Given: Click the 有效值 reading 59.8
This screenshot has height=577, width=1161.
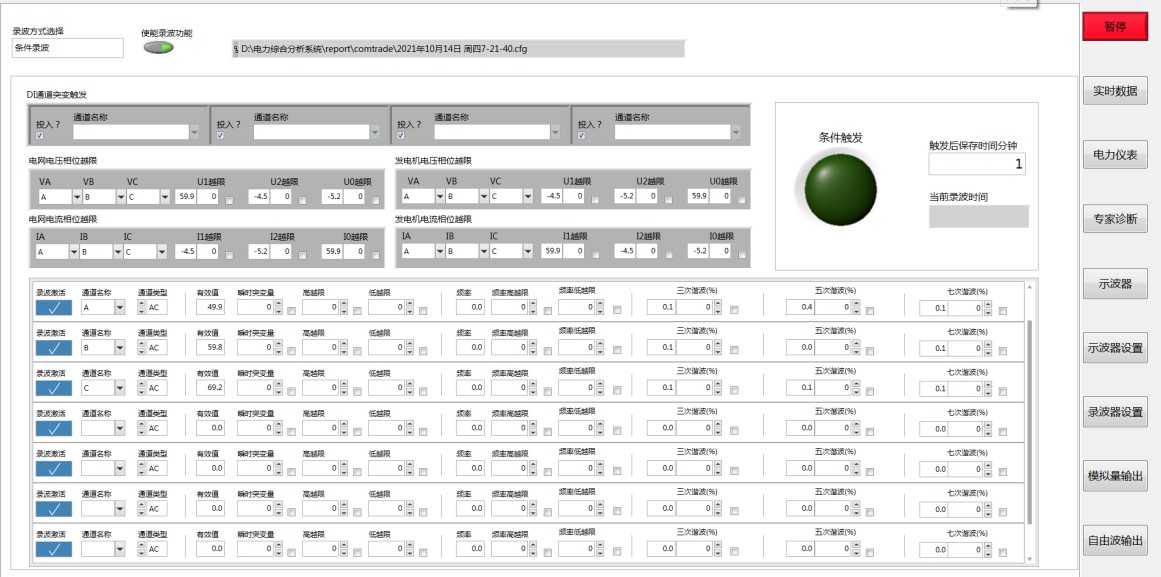Looking at the screenshot, I should [x=210, y=347].
